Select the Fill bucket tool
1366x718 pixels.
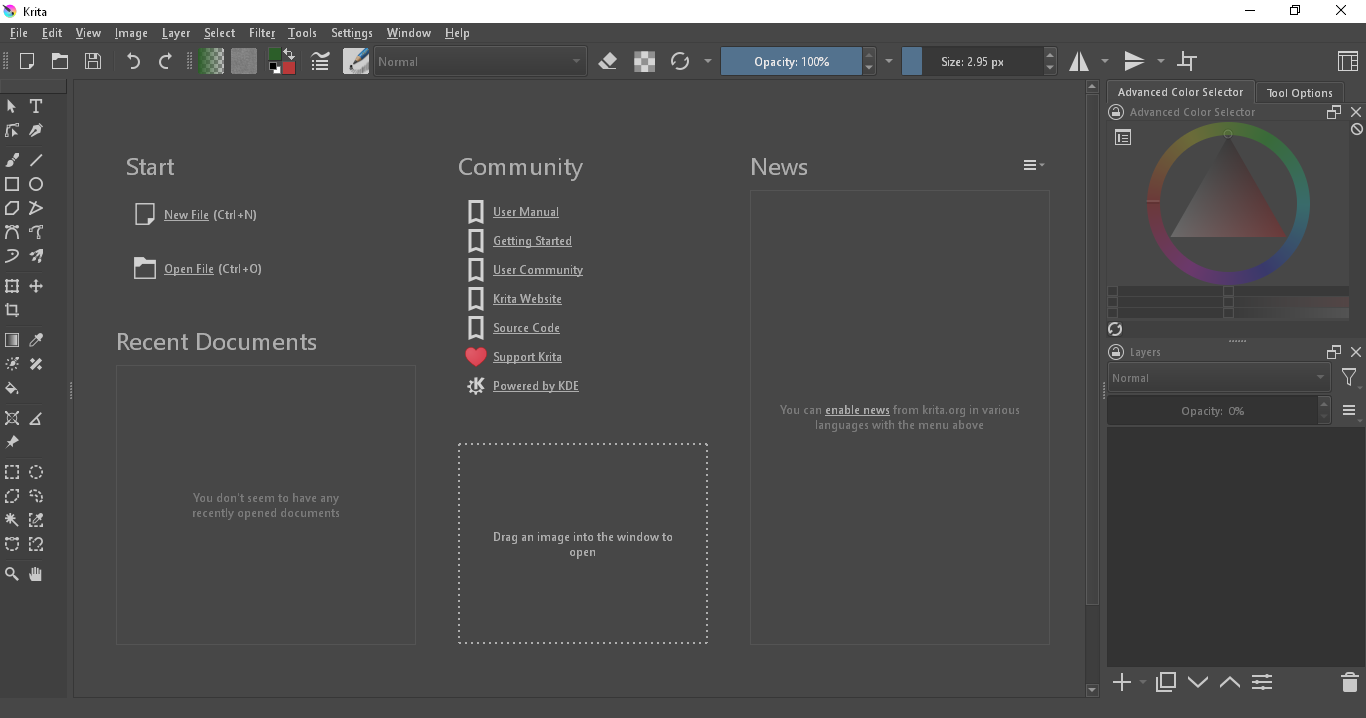coord(12,388)
